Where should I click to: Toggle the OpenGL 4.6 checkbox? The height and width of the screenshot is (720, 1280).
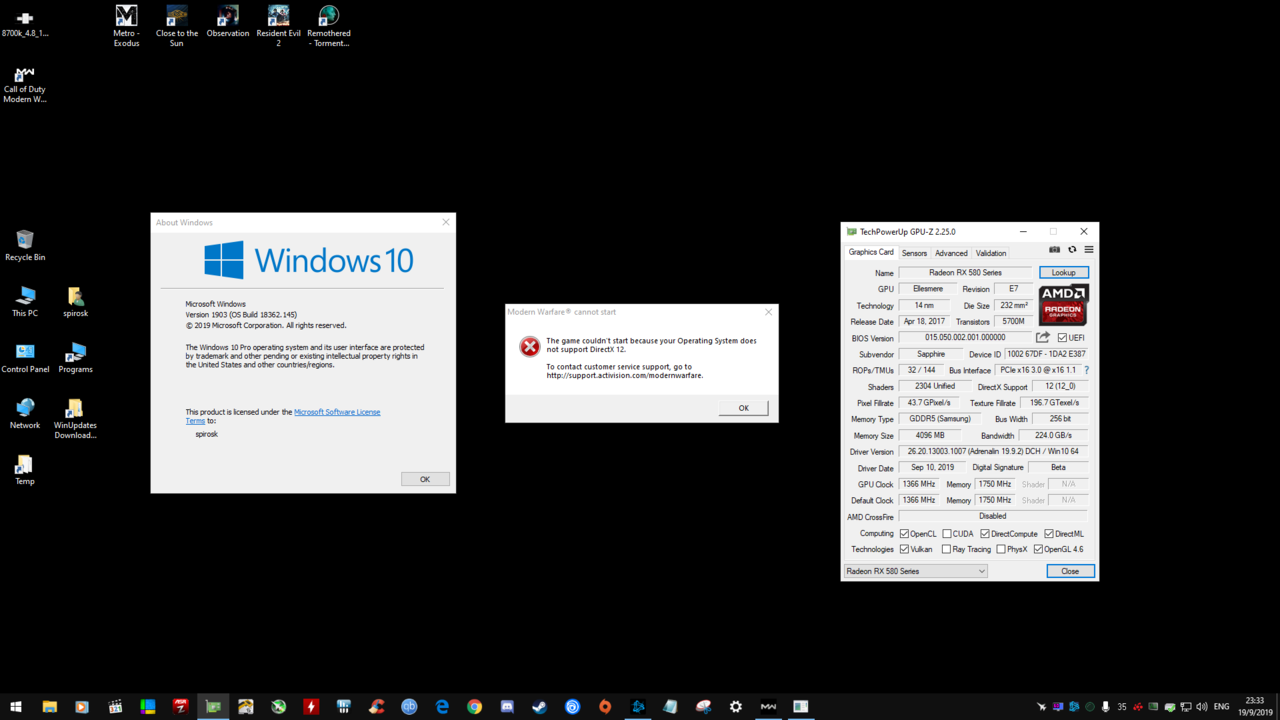tap(1039, 549)
